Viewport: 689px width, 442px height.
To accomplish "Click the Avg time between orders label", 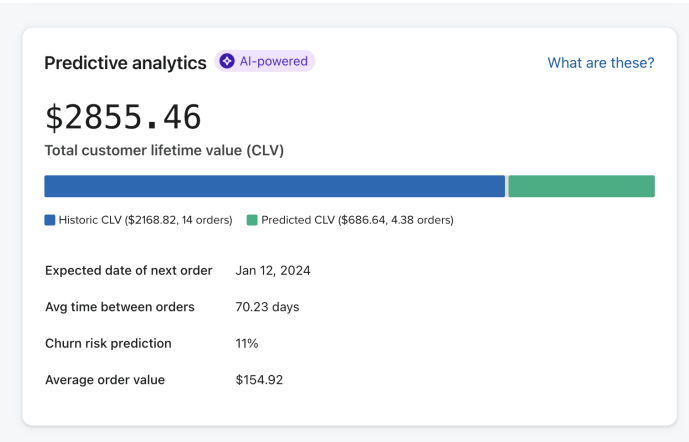I will pyautogui.click(x=120, y=307).
